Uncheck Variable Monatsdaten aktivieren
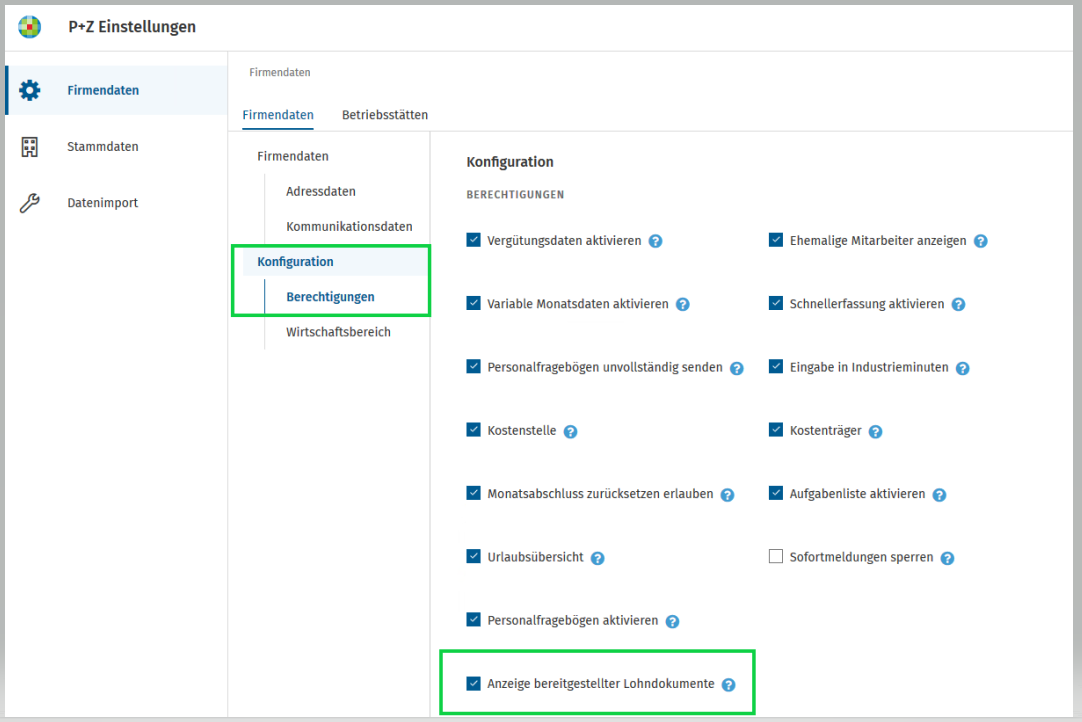Screen dimensions: 1082x722 click(x=473, y=303)
